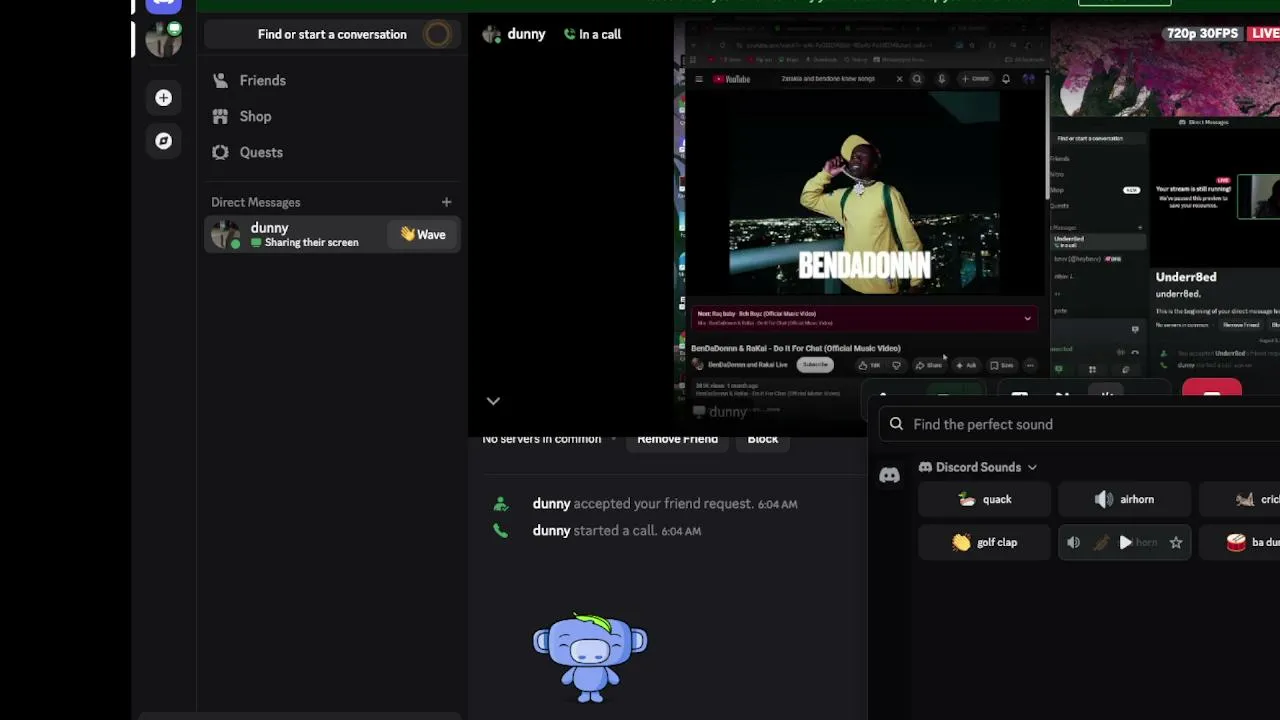Click Find or start a conversation box
The height and width of the screenshot is (720, 1280).
coord(331,34)
